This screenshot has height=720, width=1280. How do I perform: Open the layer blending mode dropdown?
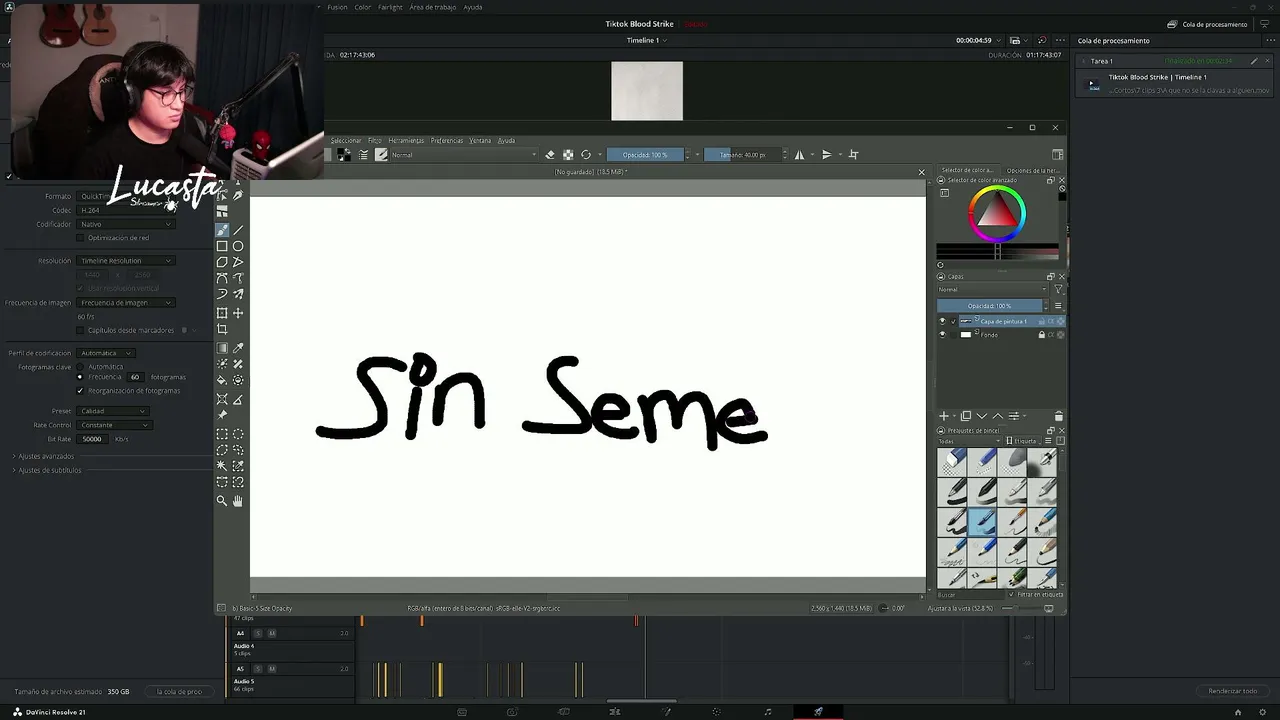point(991,290)
